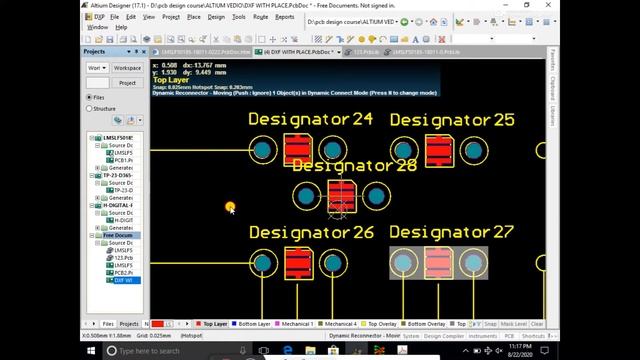Click the Select area rectangle icon

(261, 40)
